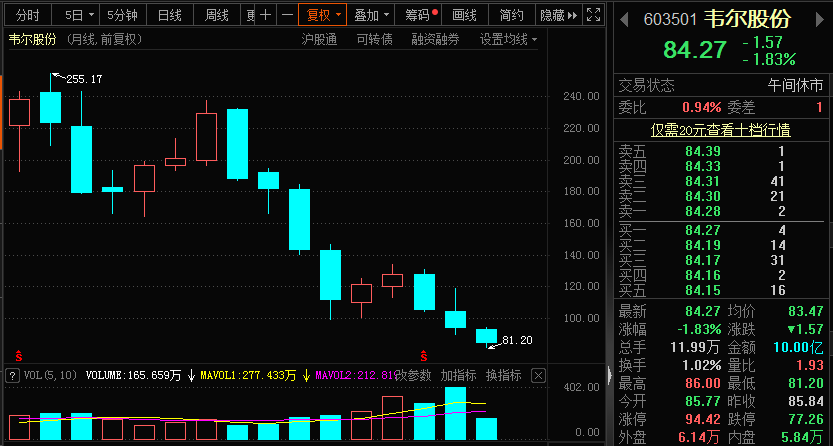The width and height of the screenshot is (833, 446).
Task: Expand the 设置均线 dropdown
Action: click(x=508, y=39)
